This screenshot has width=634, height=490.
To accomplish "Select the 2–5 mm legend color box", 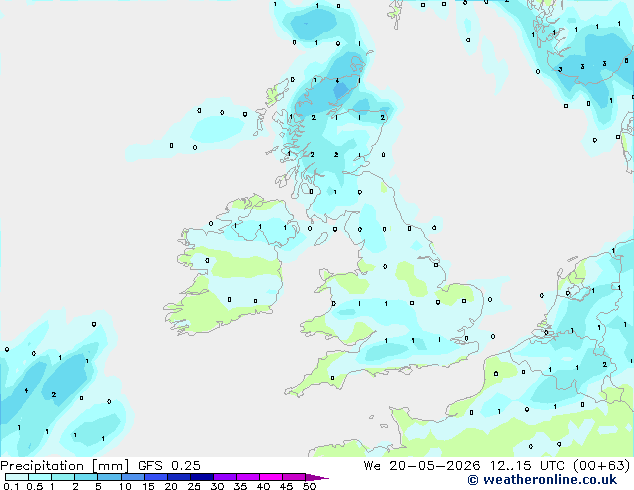I will [86, 477].
